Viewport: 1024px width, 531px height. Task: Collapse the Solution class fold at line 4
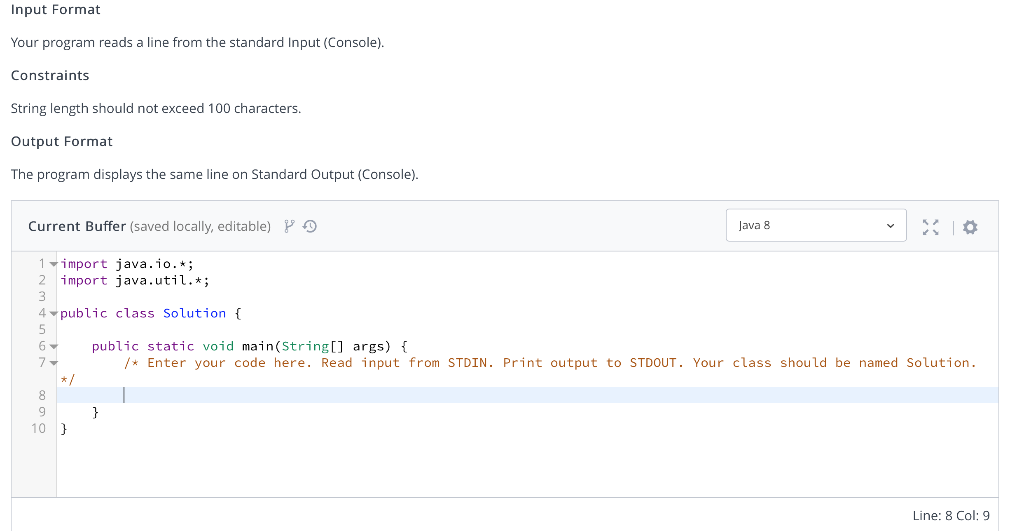click(x=54, y=314)
